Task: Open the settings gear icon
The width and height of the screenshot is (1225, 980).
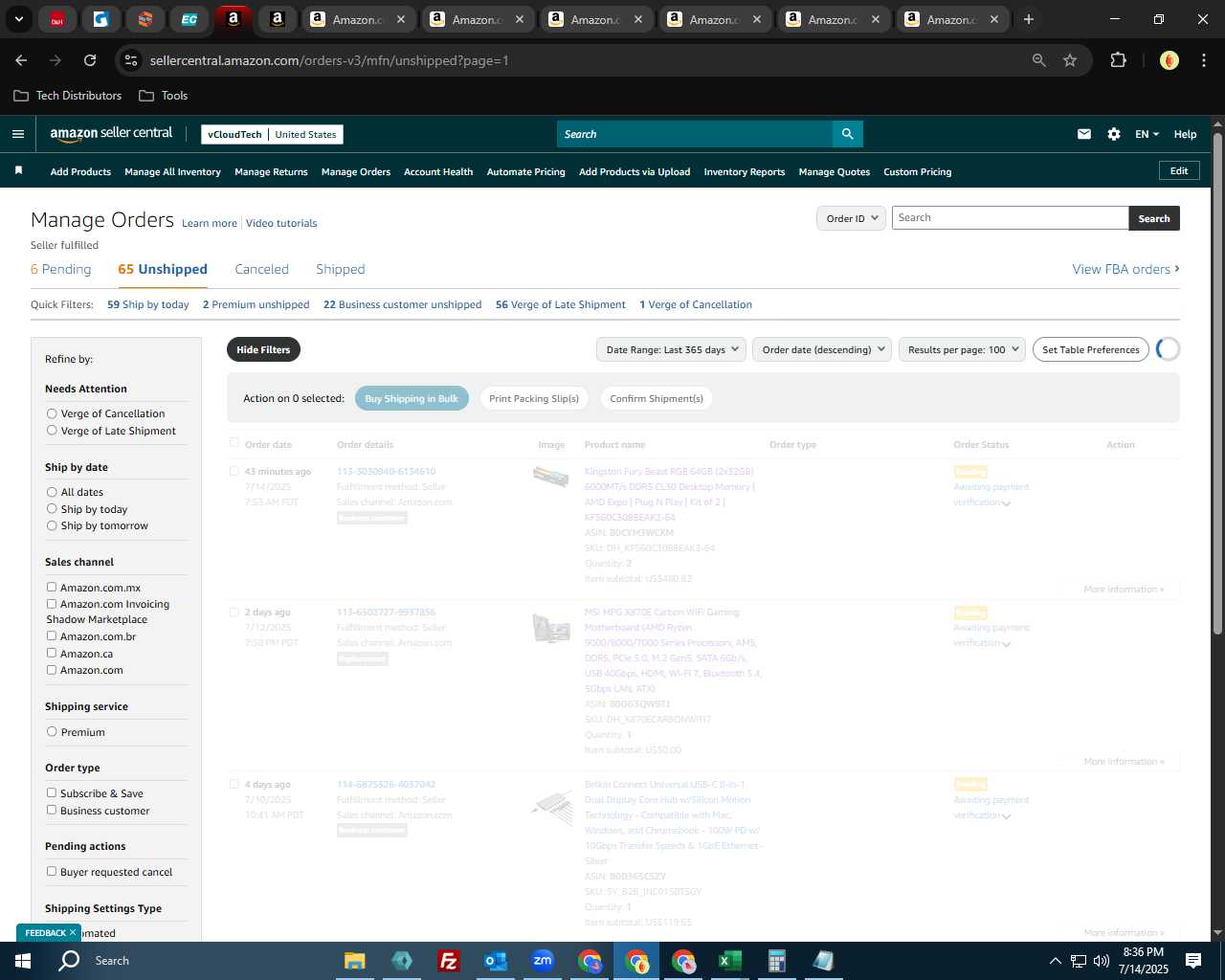Action: [x=1113, y=134]
